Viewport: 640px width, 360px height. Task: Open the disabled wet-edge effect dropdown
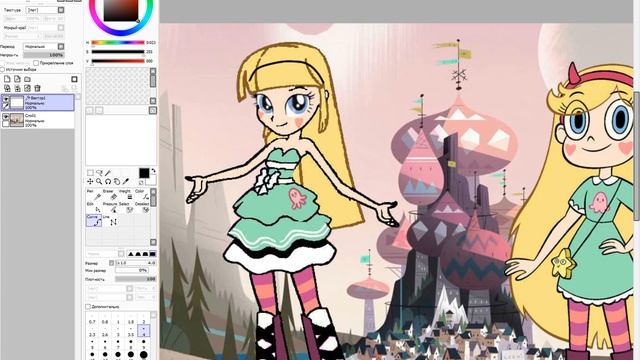click(46, 28)
